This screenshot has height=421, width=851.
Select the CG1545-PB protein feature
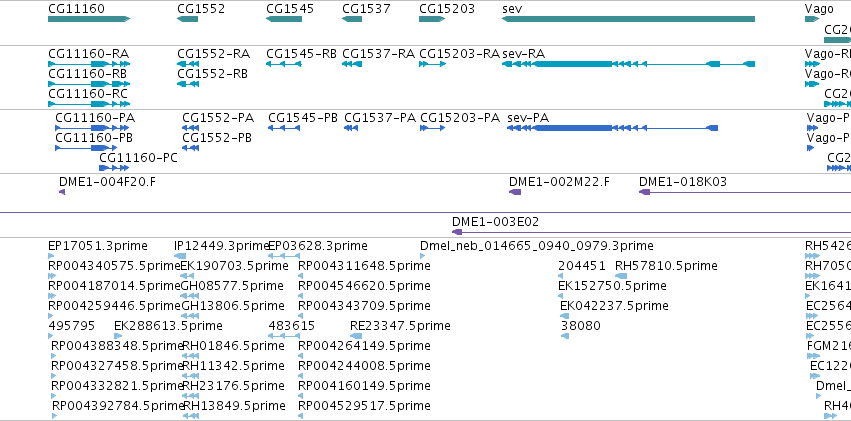284,128
